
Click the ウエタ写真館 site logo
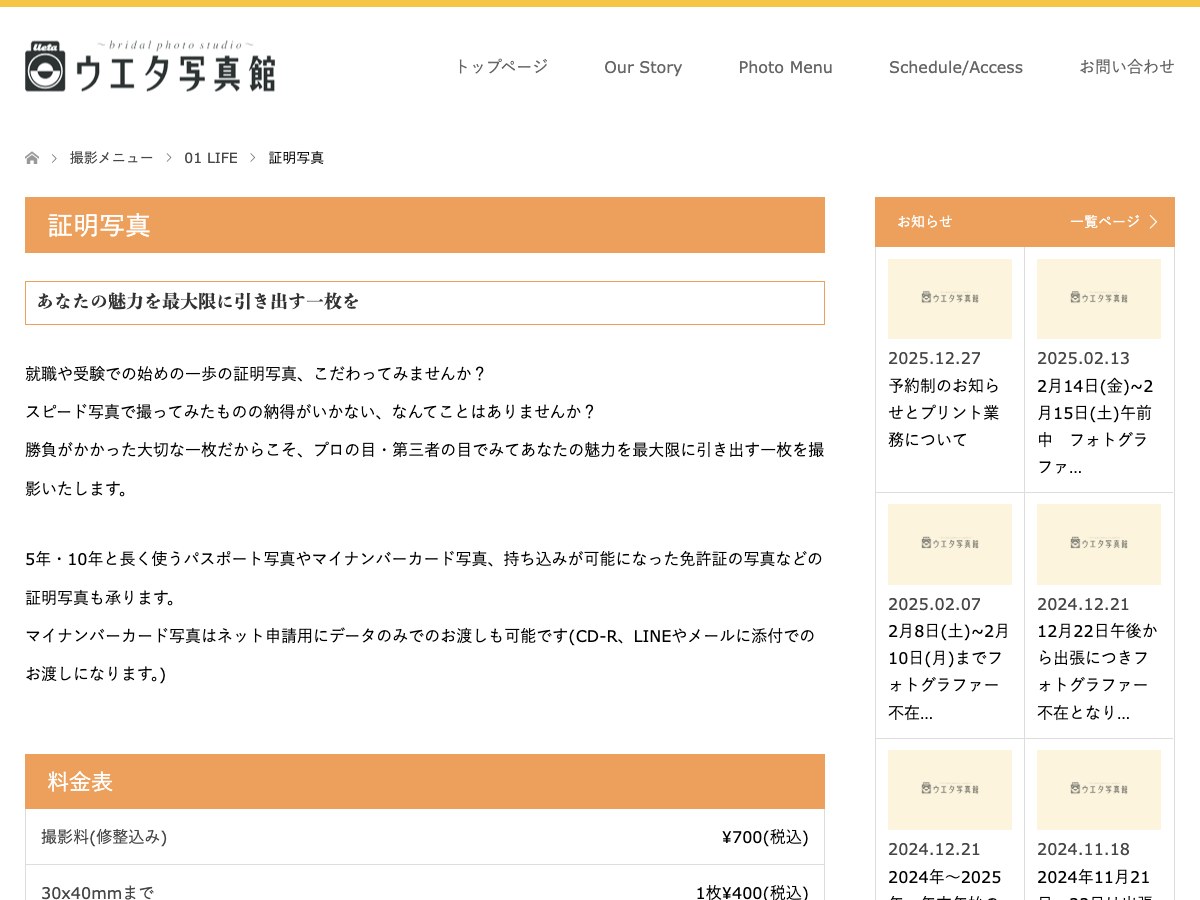(x=150, y=66)
